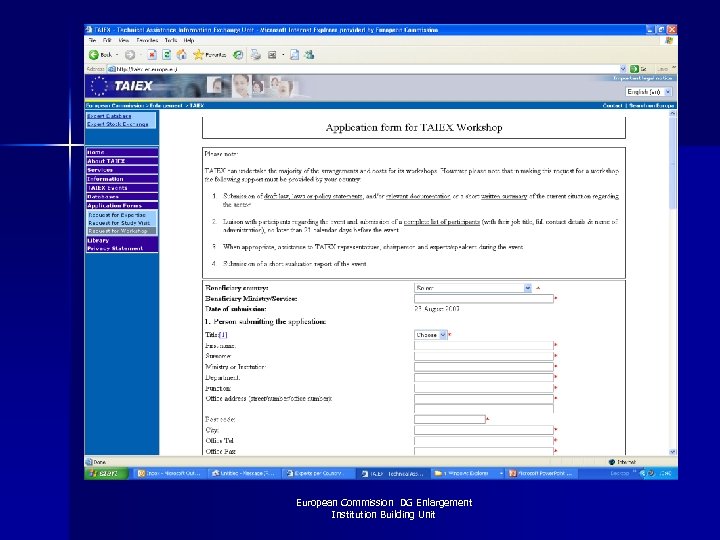The width and height of the screenshot is (720, 540).
Task: Open the Windows Start button
Action: [107, 473]
